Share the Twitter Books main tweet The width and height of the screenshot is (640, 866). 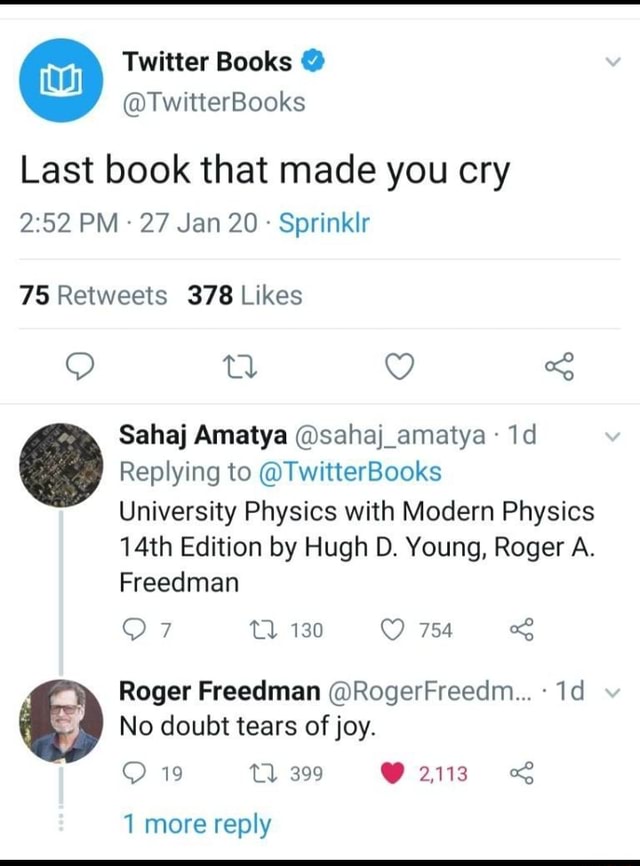pyautogui.click(x=559, y=367)
